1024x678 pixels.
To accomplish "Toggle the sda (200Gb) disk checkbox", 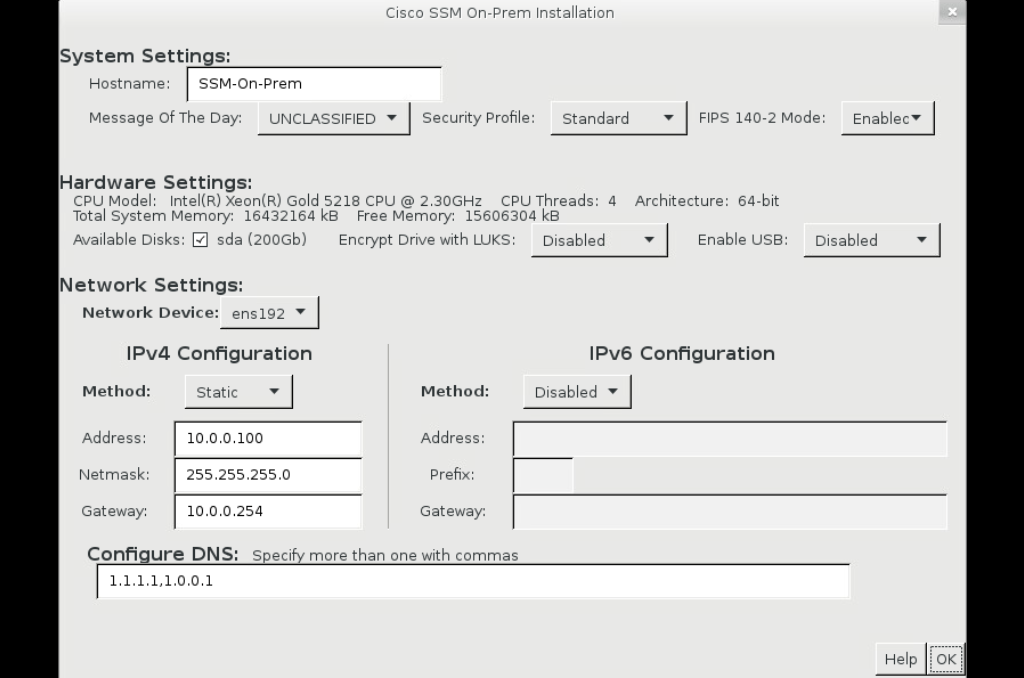I will [200, 240].
